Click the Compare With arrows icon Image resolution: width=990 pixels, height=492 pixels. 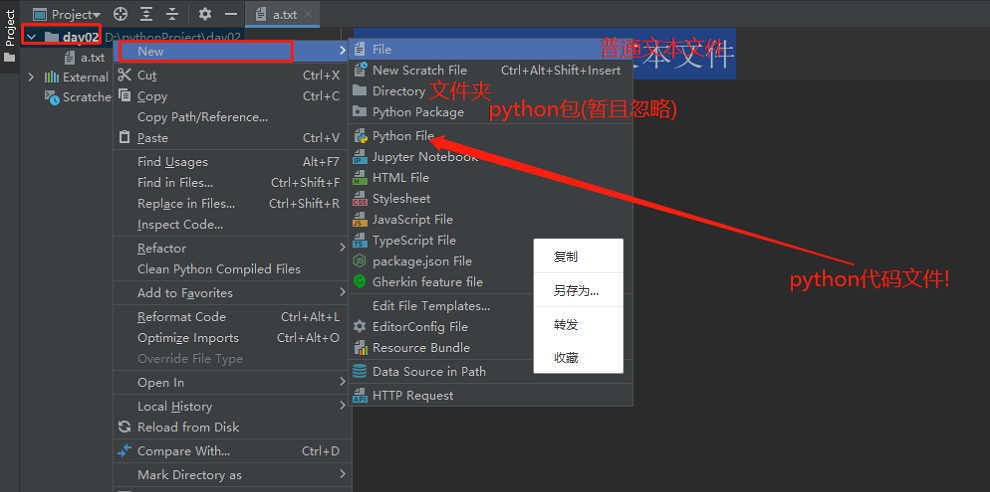click(124, 451)
